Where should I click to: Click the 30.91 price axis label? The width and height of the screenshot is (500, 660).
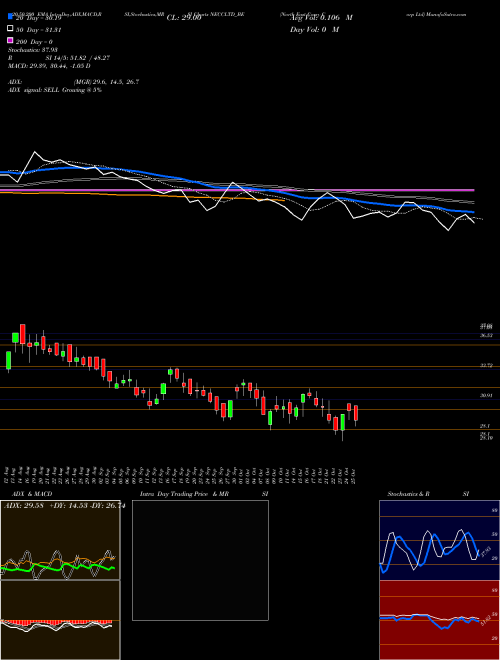pos(487,396)
